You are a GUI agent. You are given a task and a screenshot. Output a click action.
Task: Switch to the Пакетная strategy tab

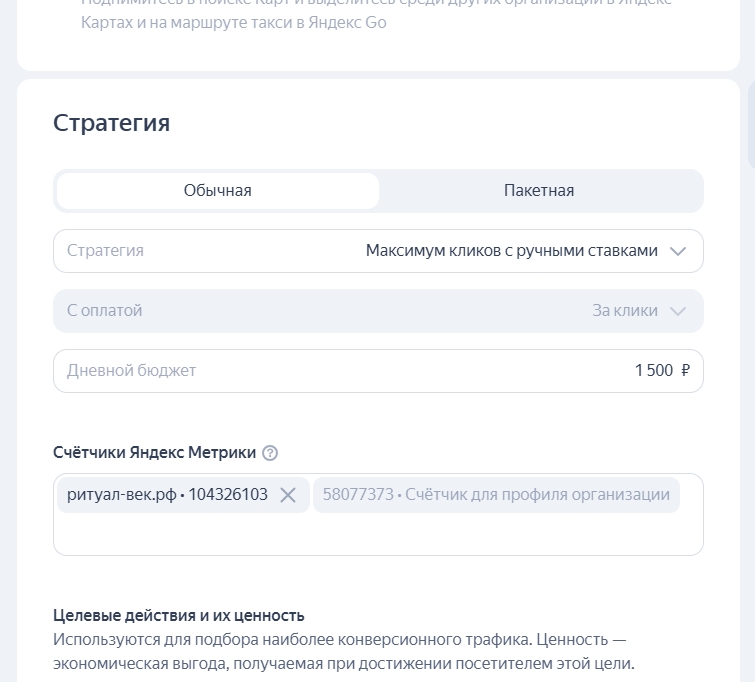(x=539, y=191)
